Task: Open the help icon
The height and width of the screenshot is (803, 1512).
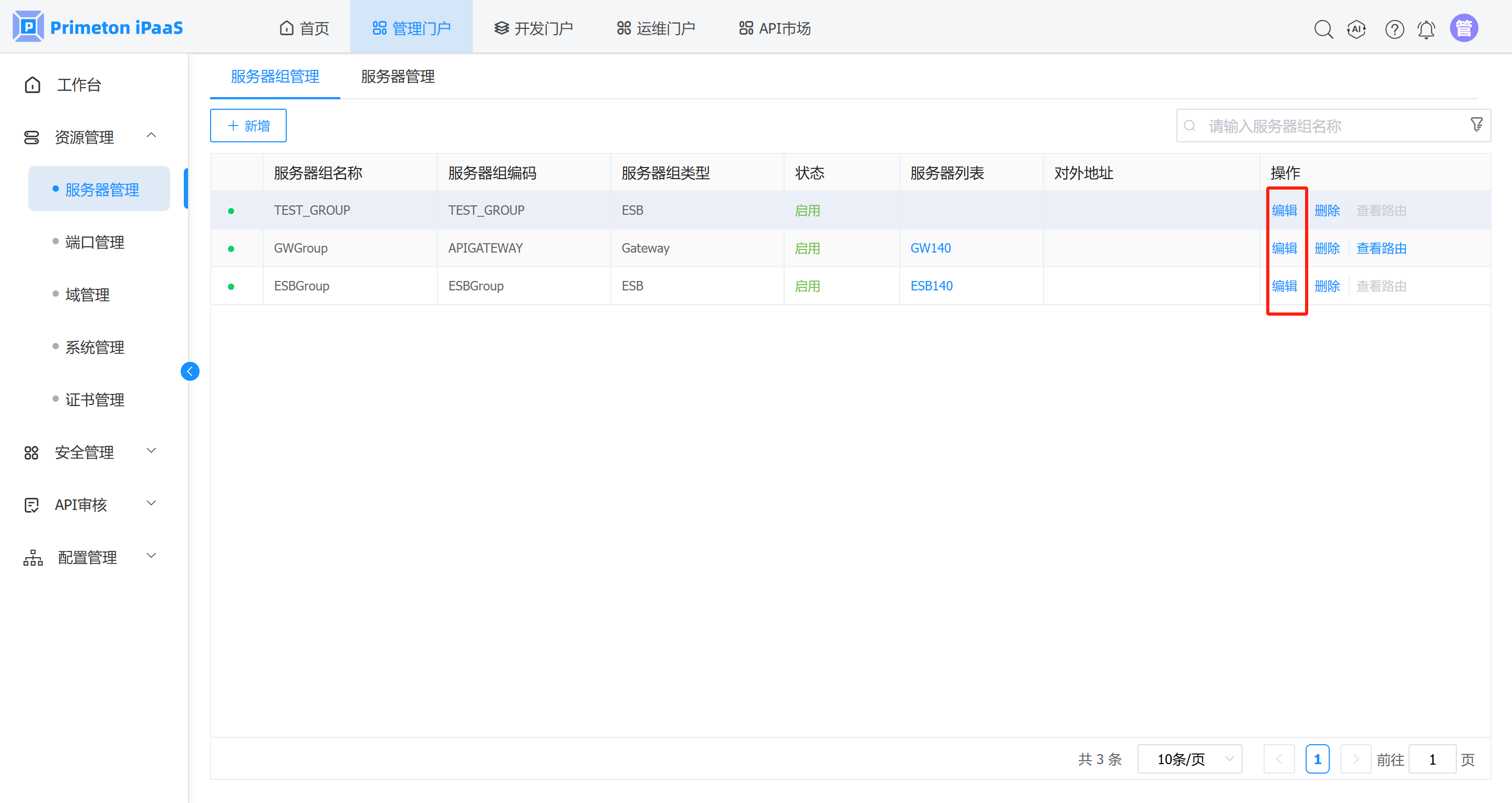Action: [x=1394, y=29]
